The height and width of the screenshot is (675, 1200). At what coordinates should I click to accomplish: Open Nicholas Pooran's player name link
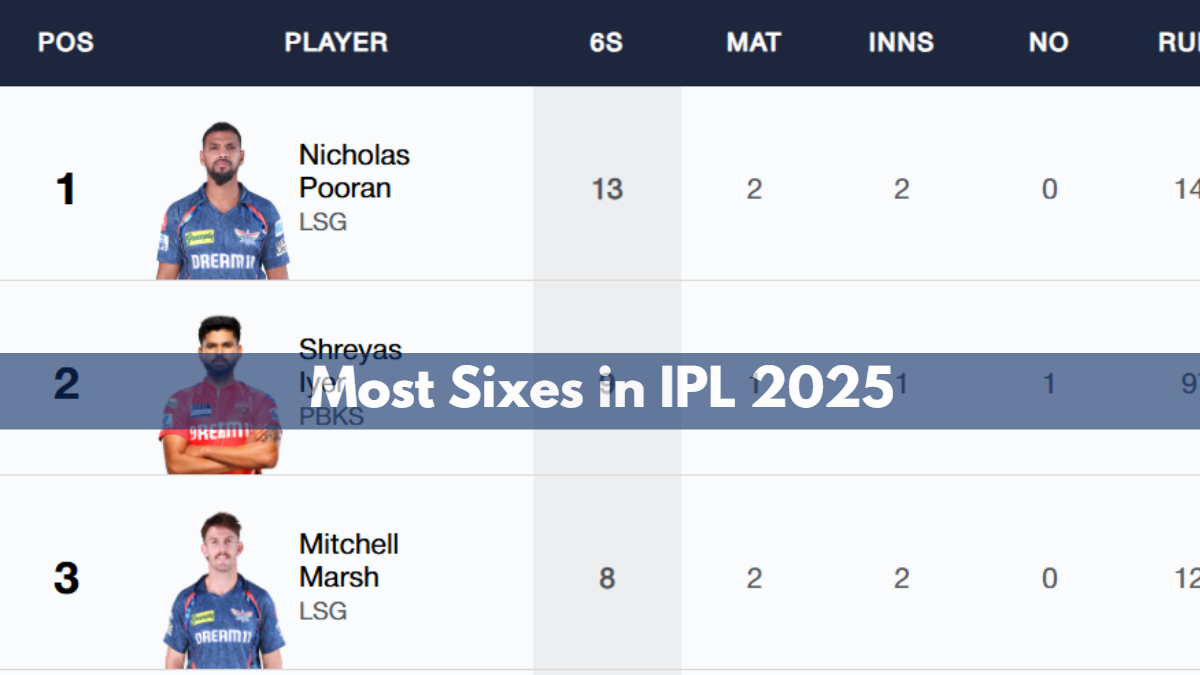(353, 171)
